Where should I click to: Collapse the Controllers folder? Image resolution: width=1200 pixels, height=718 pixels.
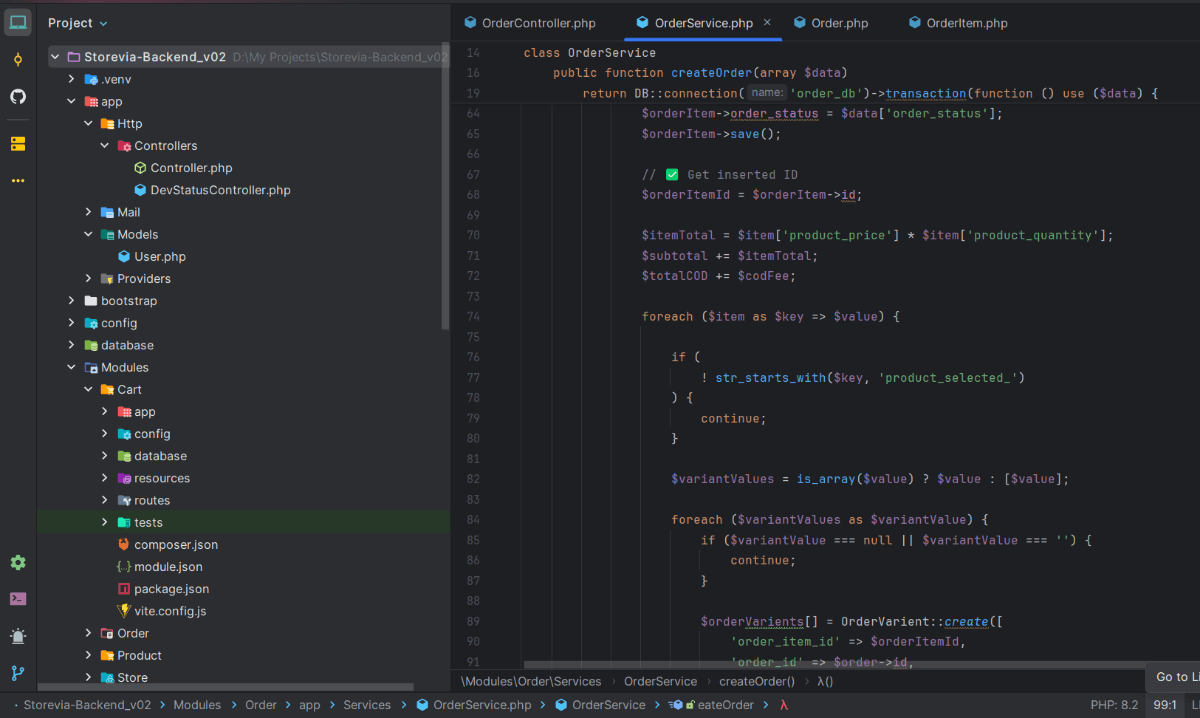click(105, 146)
